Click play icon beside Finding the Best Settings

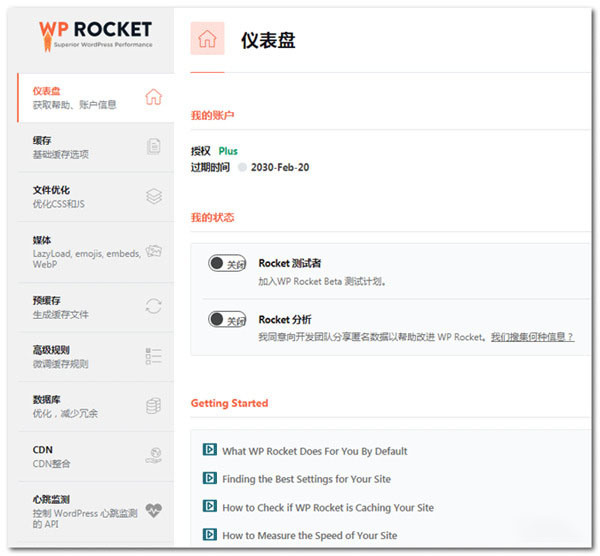click(210, 478)
